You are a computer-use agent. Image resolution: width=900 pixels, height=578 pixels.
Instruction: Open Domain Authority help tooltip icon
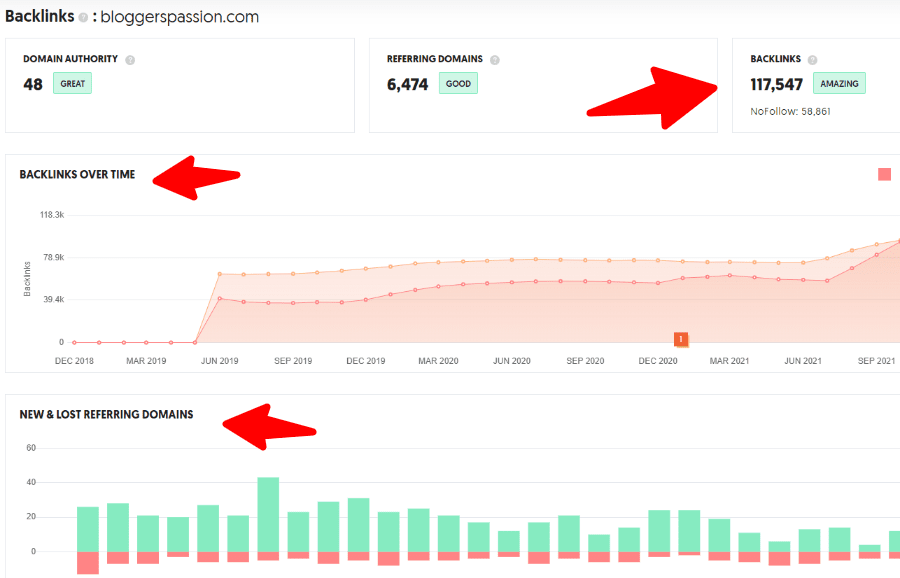point(130,60)
